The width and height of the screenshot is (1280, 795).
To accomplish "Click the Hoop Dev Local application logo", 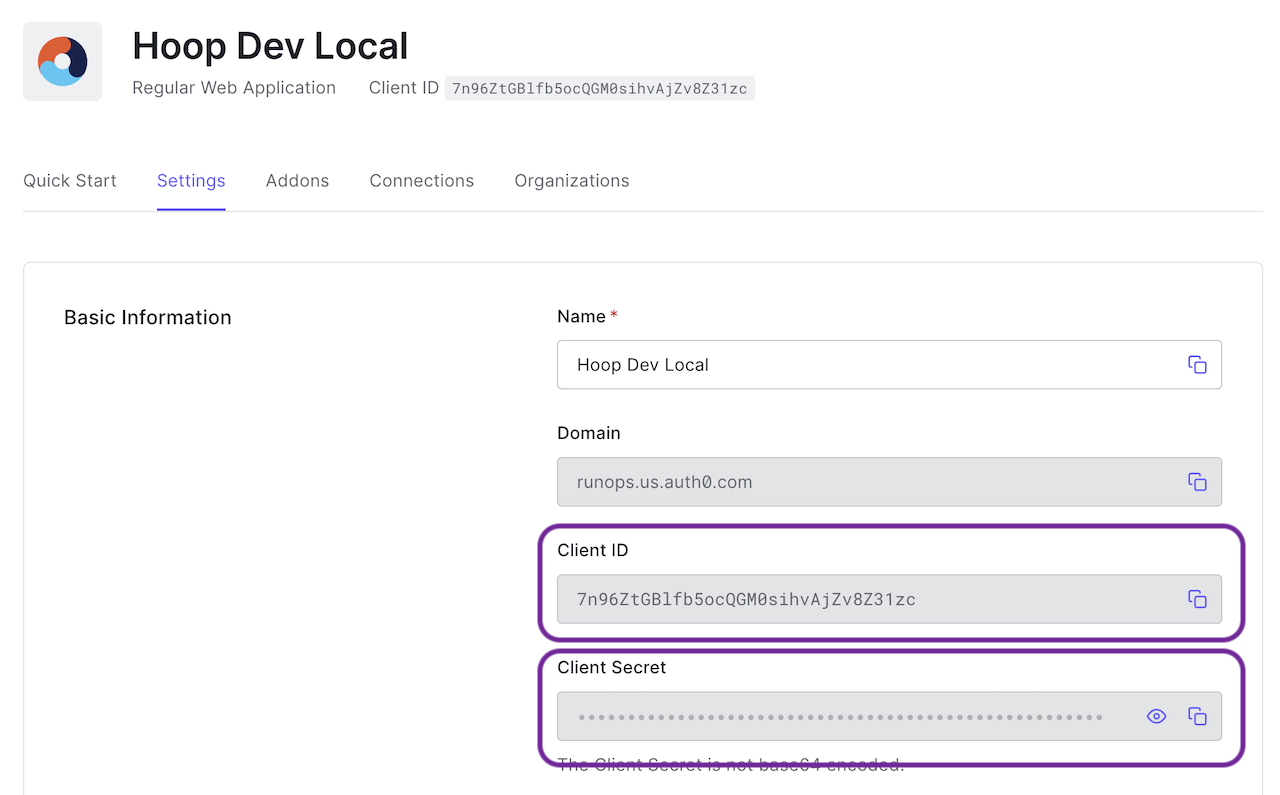I will pyautogui.click(x=63, y=62).
